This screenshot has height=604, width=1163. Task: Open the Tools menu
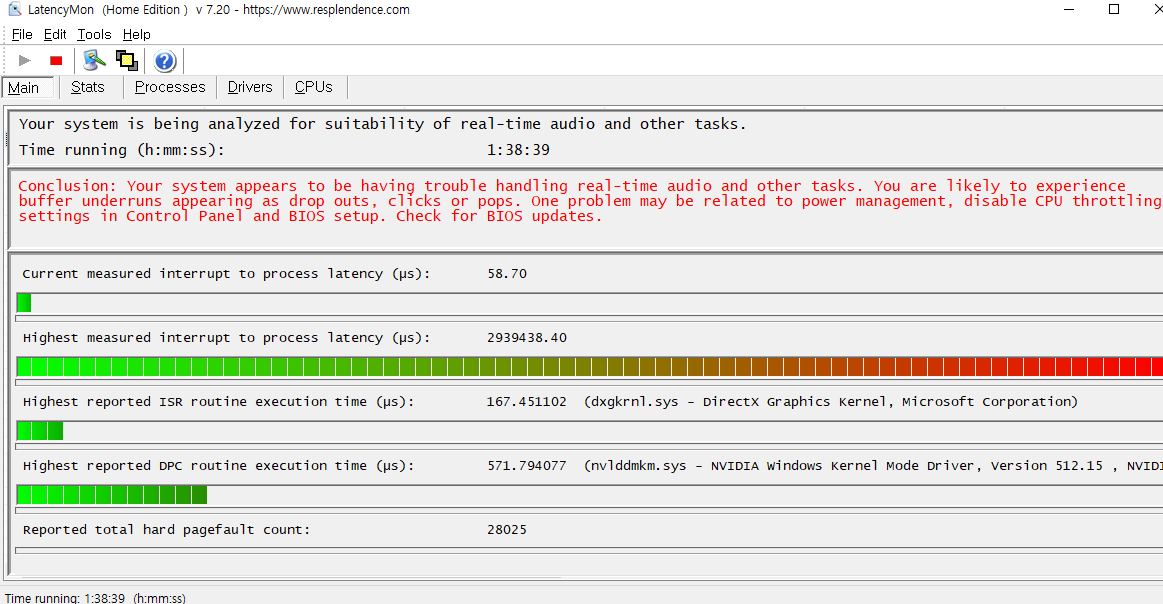[94, 34]
